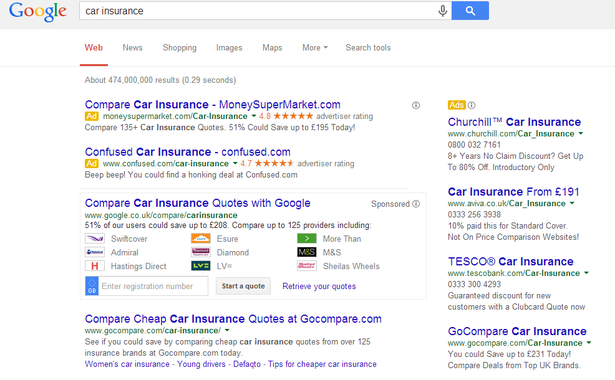
Task: Focus Enter registration number field
Action: 153,286
